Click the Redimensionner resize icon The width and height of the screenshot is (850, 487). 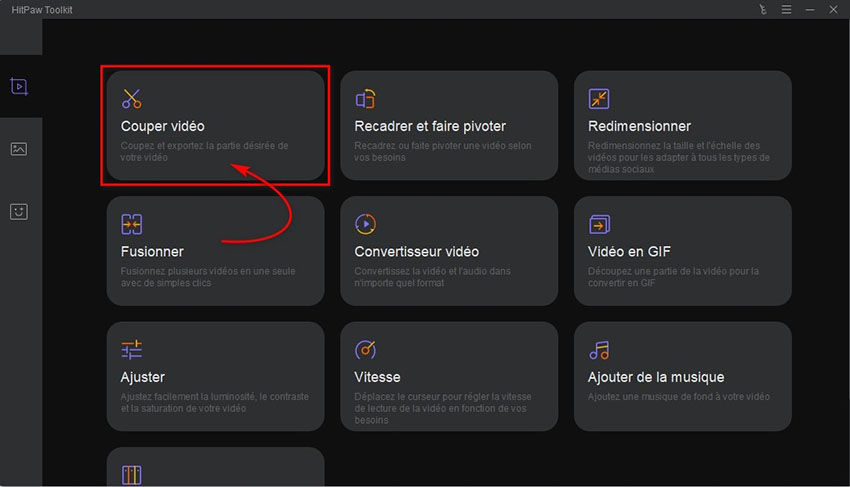coord(599,99)
